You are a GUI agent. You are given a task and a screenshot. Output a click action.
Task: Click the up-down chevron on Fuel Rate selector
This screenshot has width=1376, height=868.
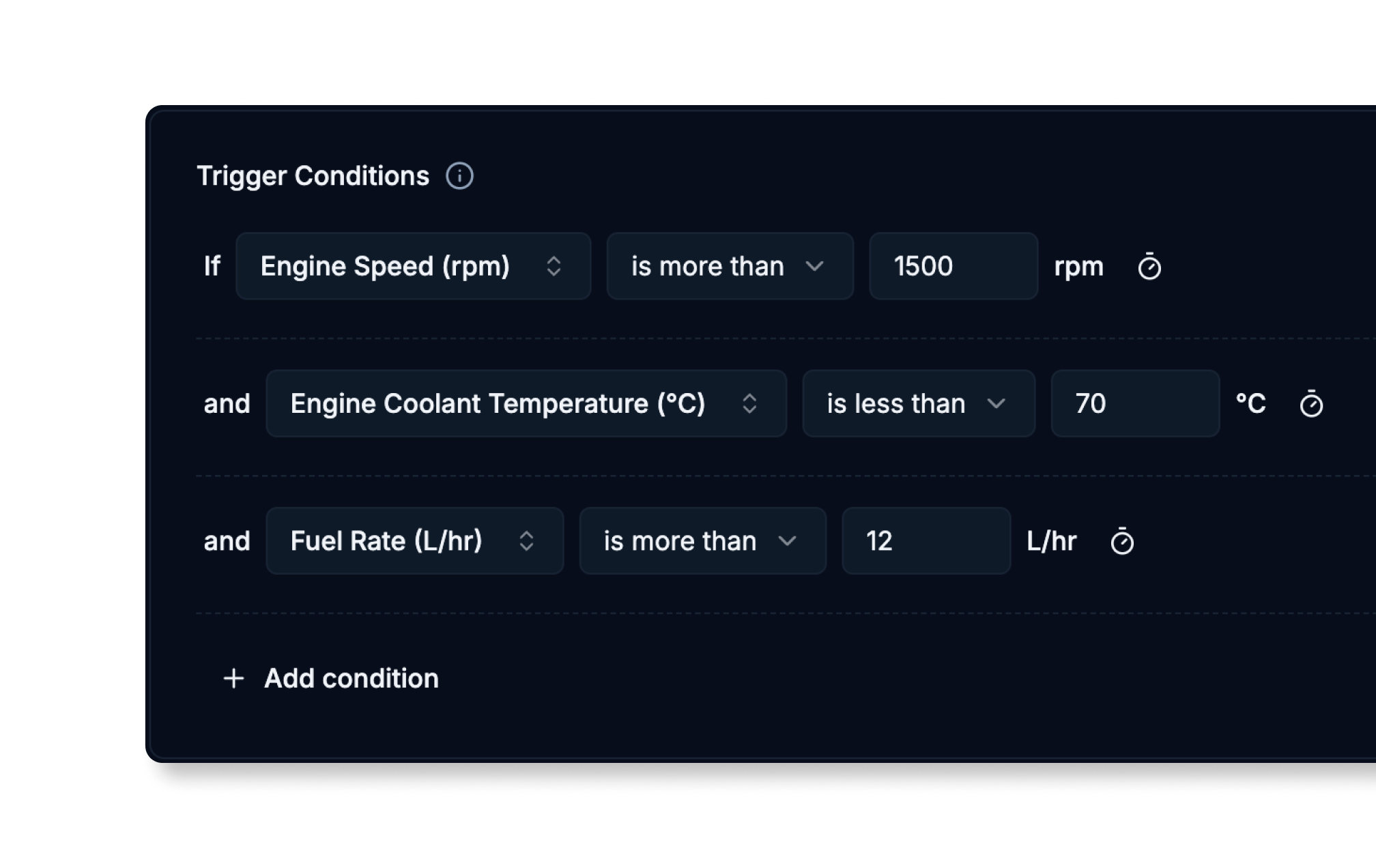[x=526, y=541]
